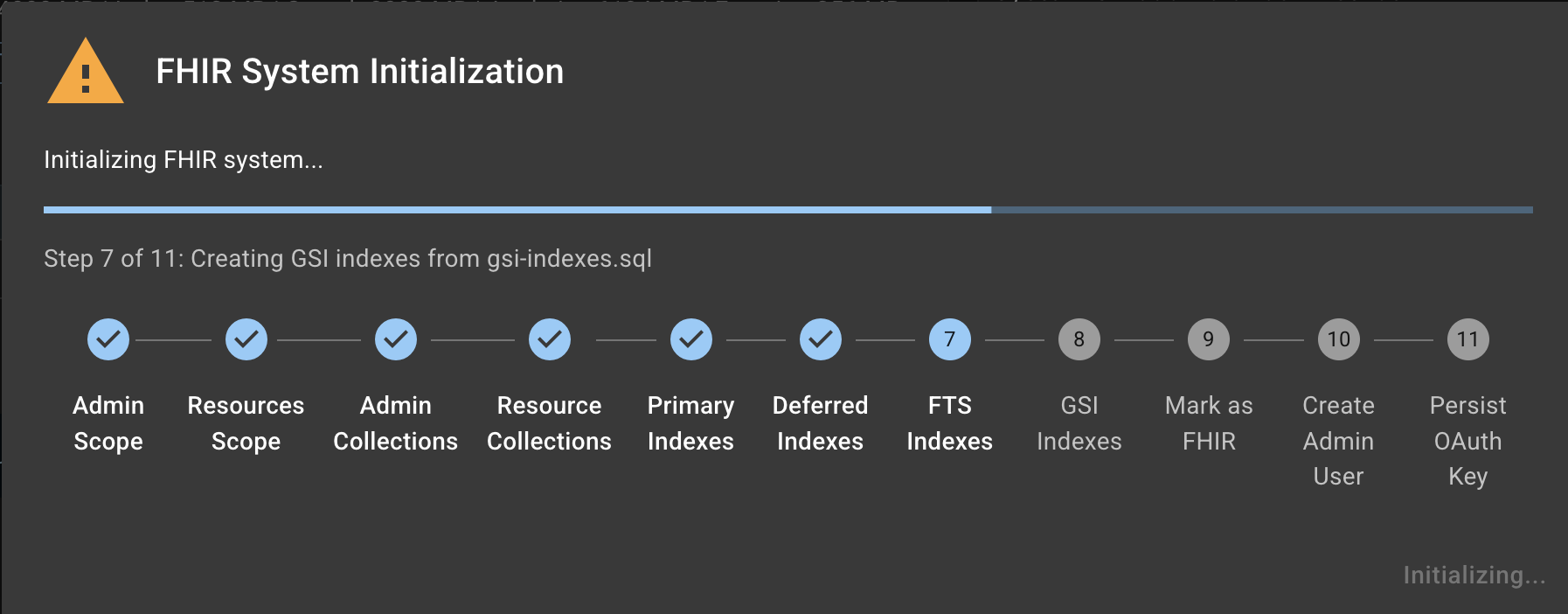Viewport: 1568px width, 614px height.
Task: Click the Deferred Indexes completed circle
Action: point(821,339)
